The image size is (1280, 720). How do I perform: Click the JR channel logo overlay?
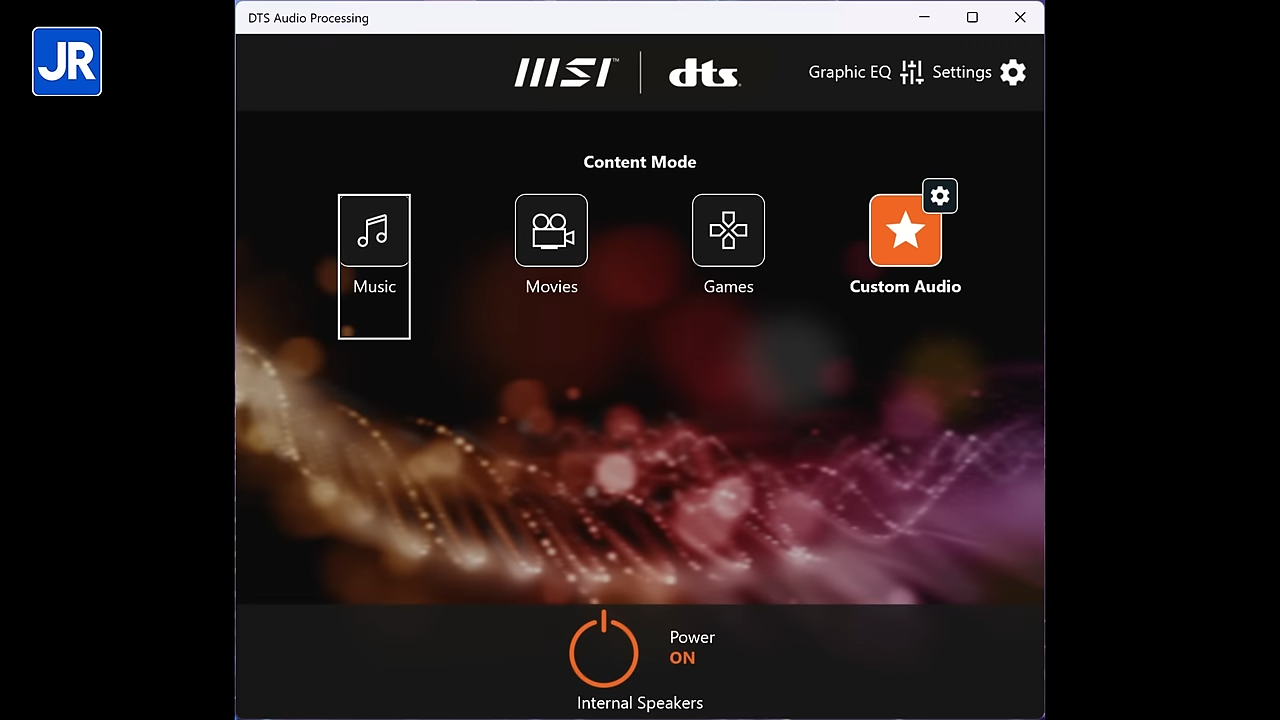click(66, 61)
